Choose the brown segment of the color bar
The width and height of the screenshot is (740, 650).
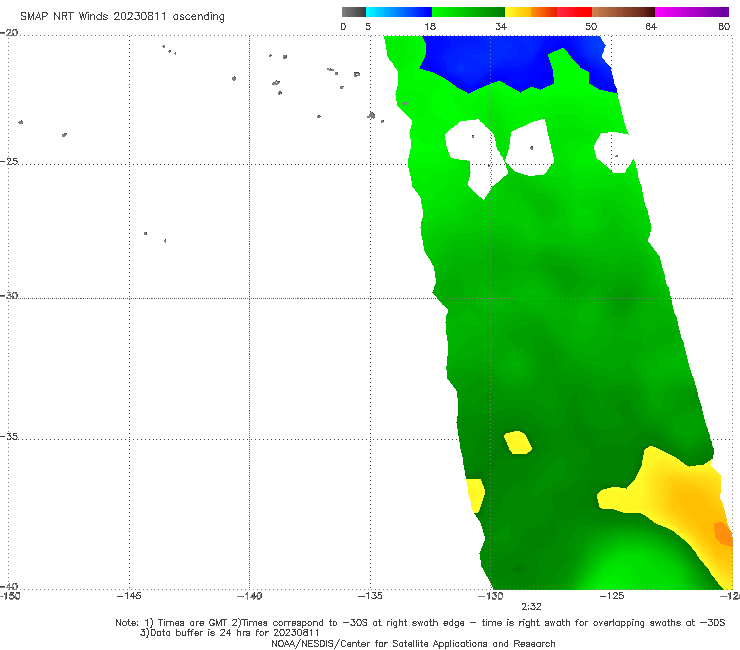[x=623, y=12]
